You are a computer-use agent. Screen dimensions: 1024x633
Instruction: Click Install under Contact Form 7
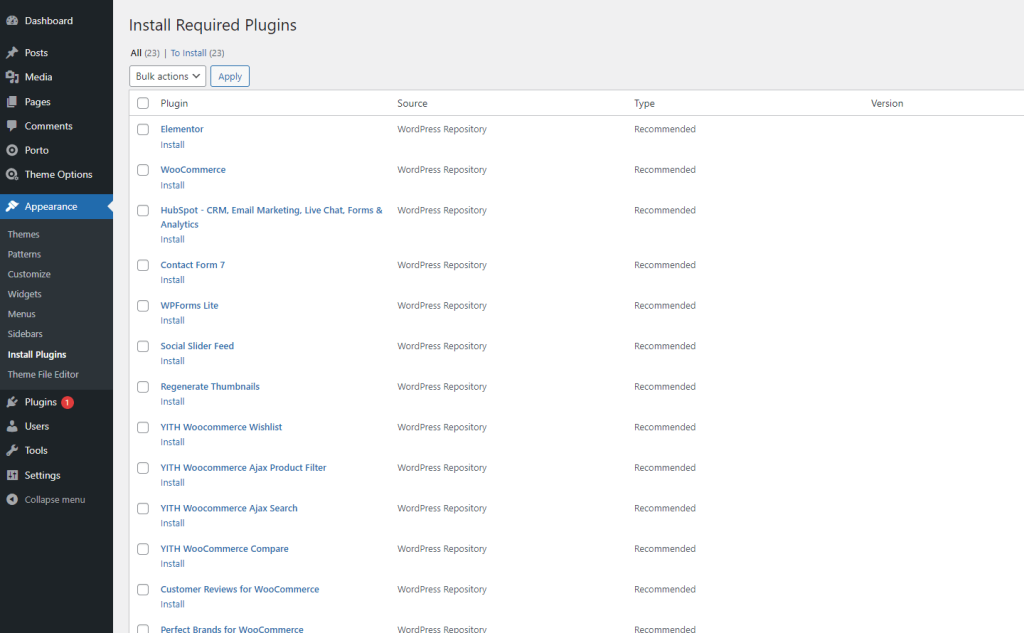click(172, 280)
